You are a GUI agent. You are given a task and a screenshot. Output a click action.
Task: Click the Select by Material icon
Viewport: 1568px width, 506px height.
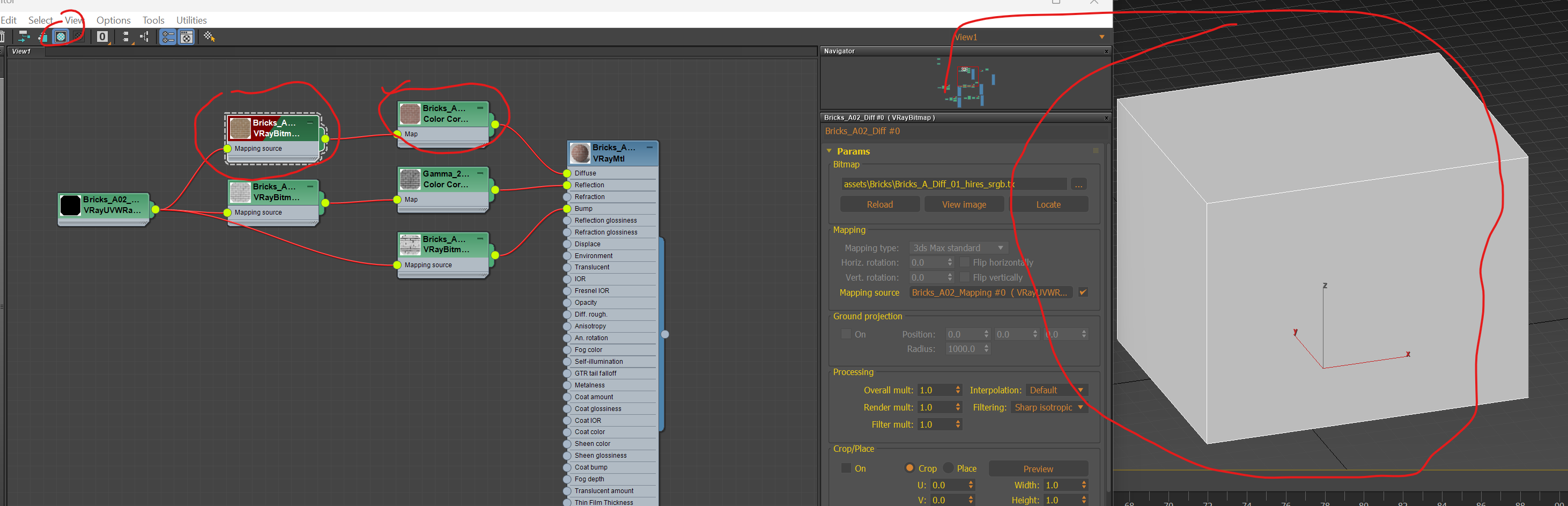coord(209,36)
